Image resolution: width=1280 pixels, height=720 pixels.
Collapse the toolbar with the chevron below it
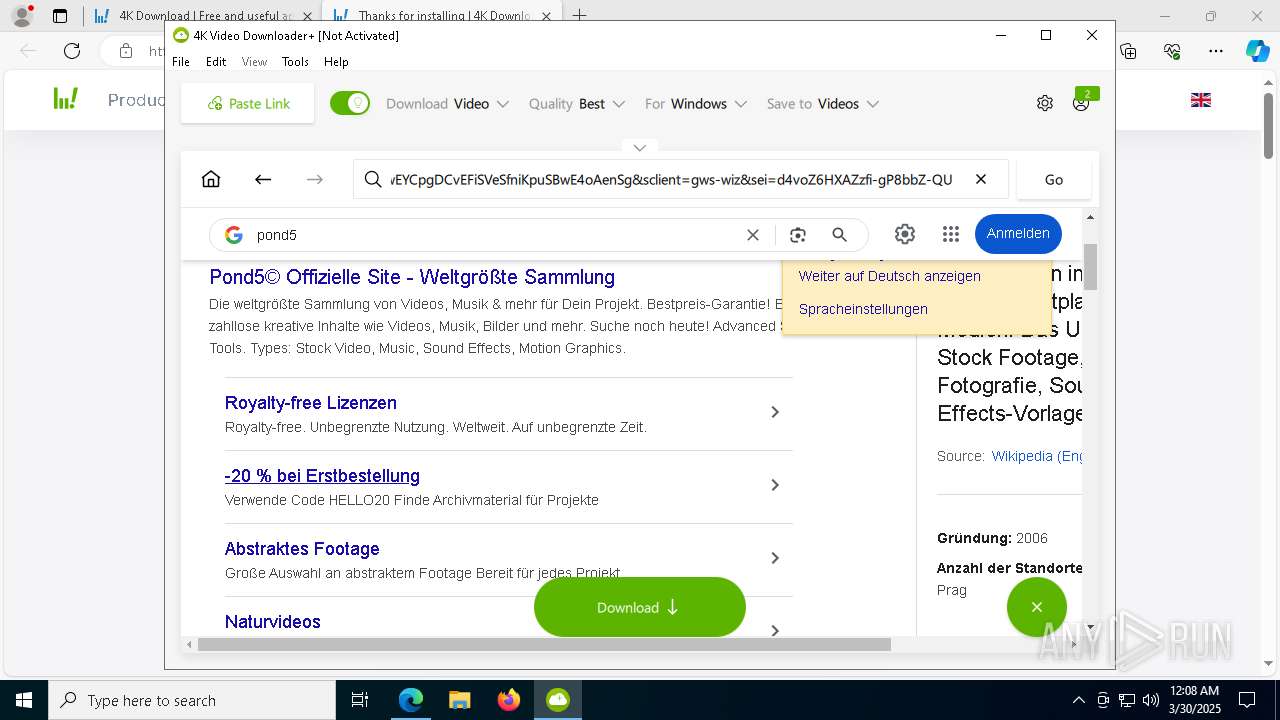point(639,147)
